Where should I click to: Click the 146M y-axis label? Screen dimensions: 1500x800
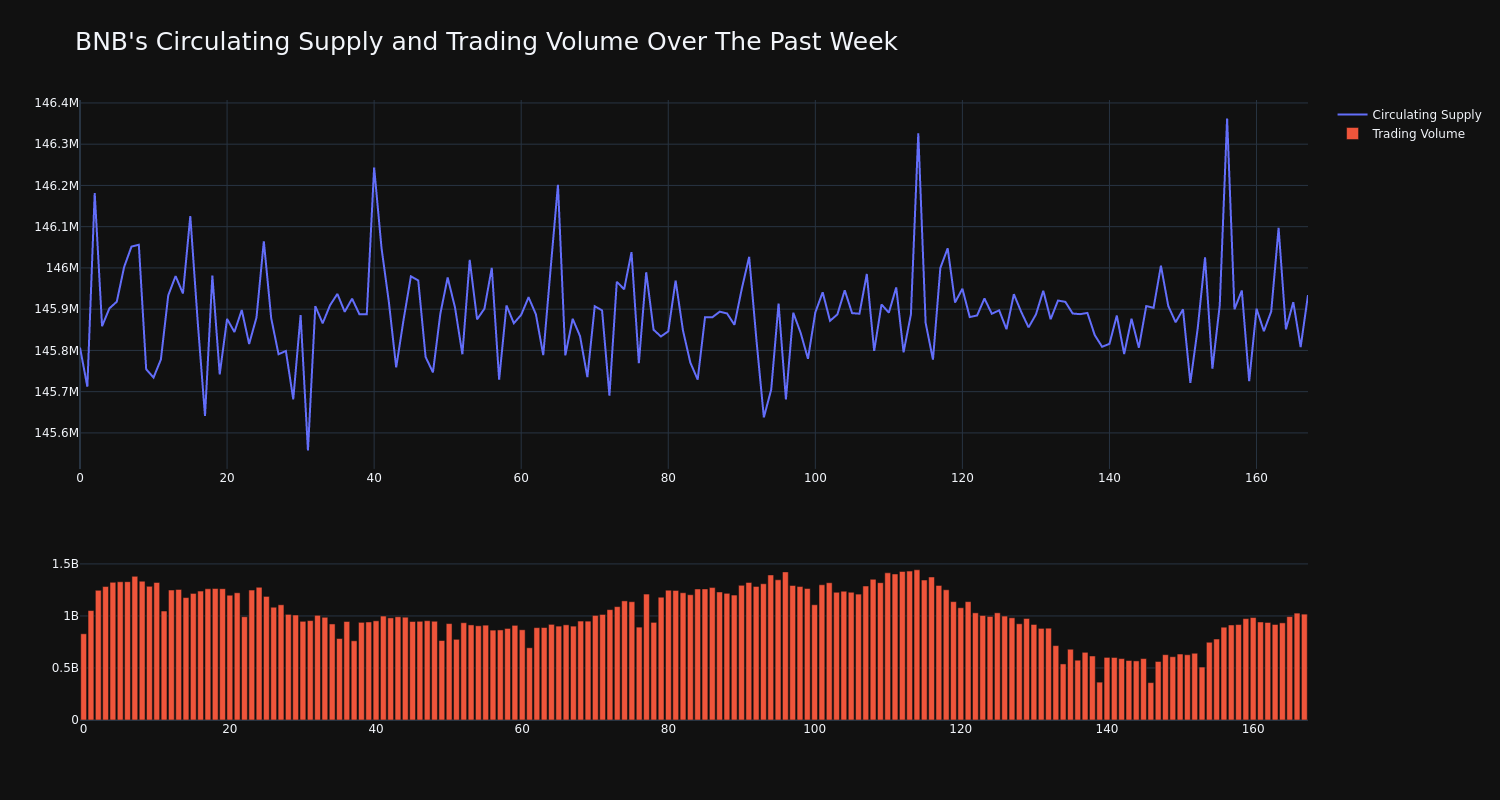[x=62, y=268]
